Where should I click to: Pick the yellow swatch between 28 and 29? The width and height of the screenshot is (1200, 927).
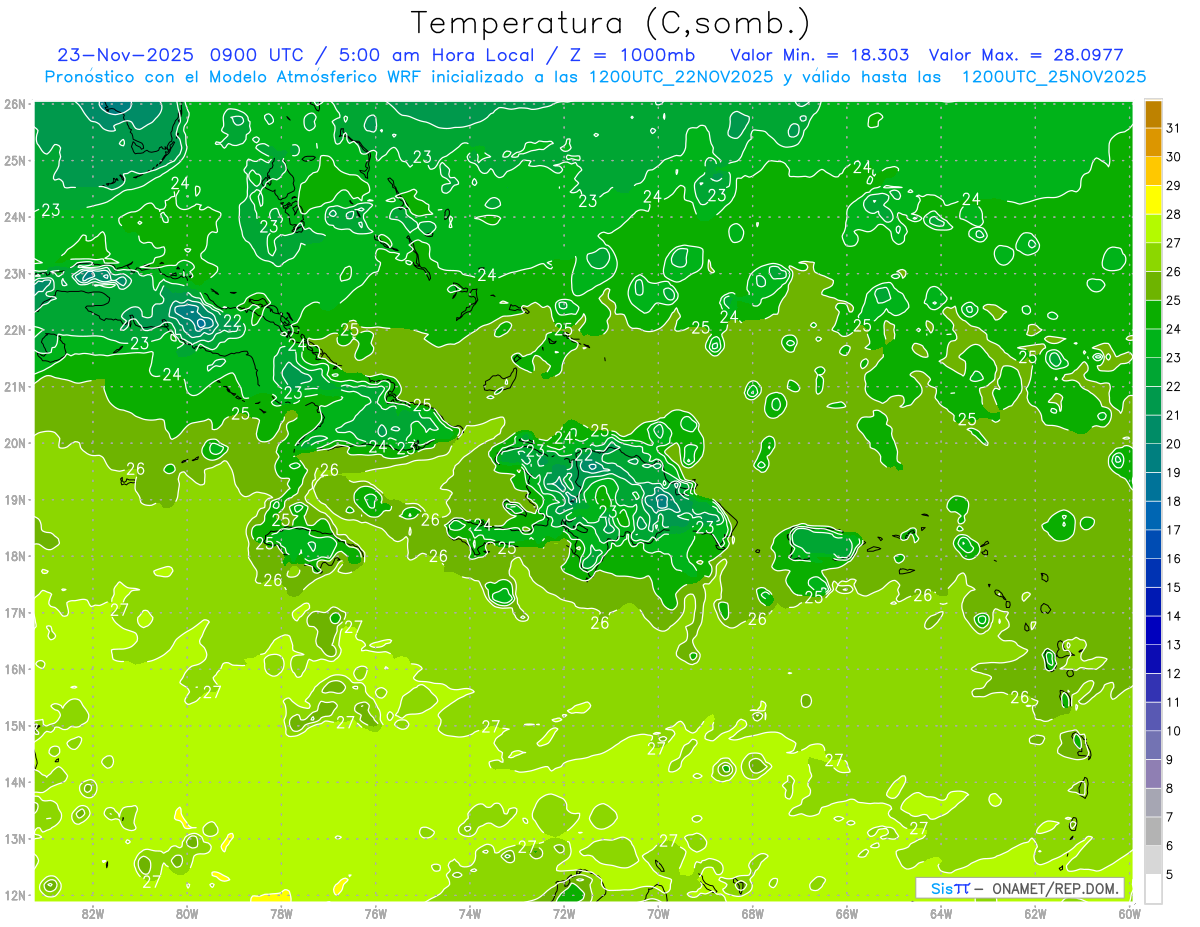1153,200
